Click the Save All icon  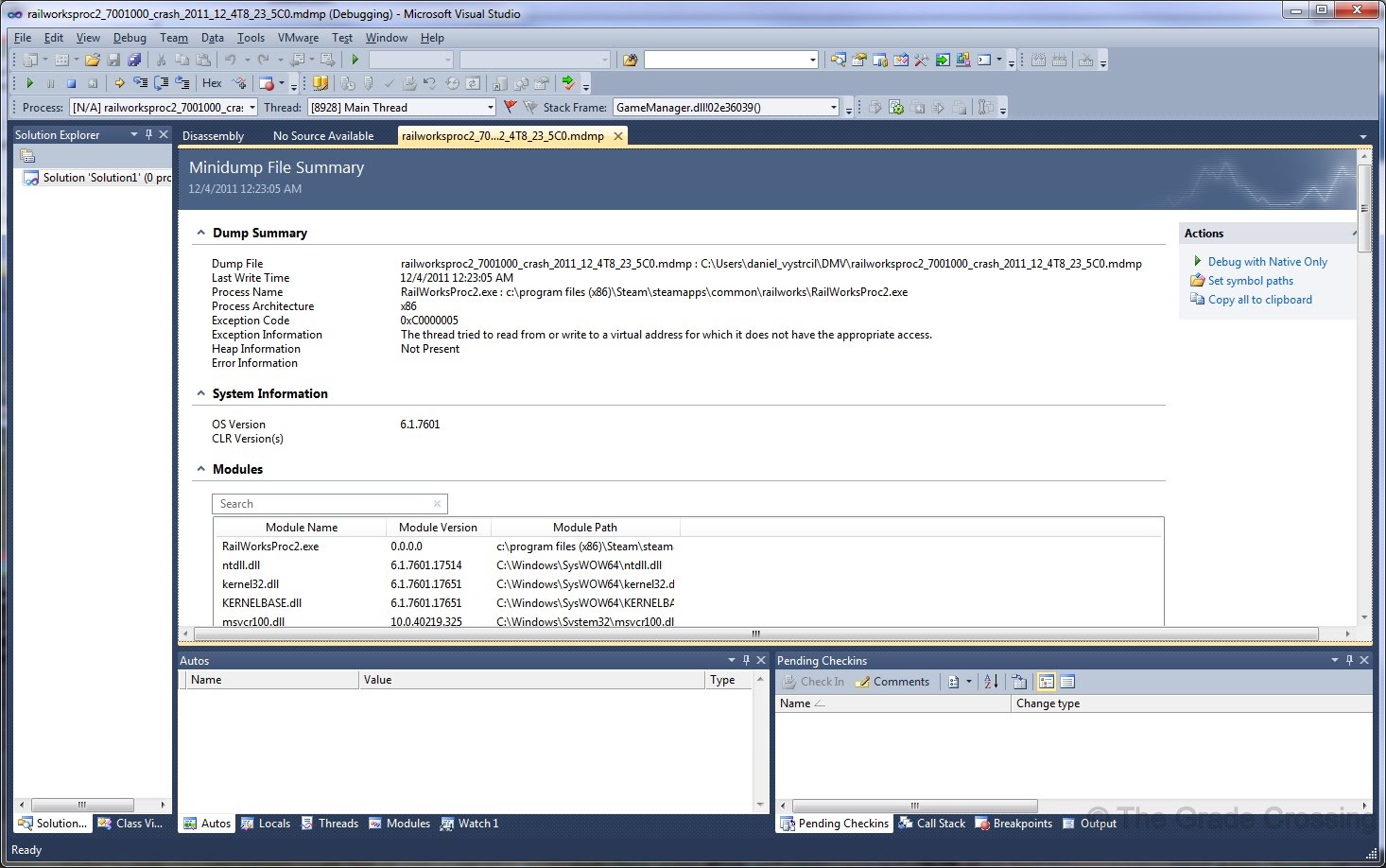(x=134, y=60)
